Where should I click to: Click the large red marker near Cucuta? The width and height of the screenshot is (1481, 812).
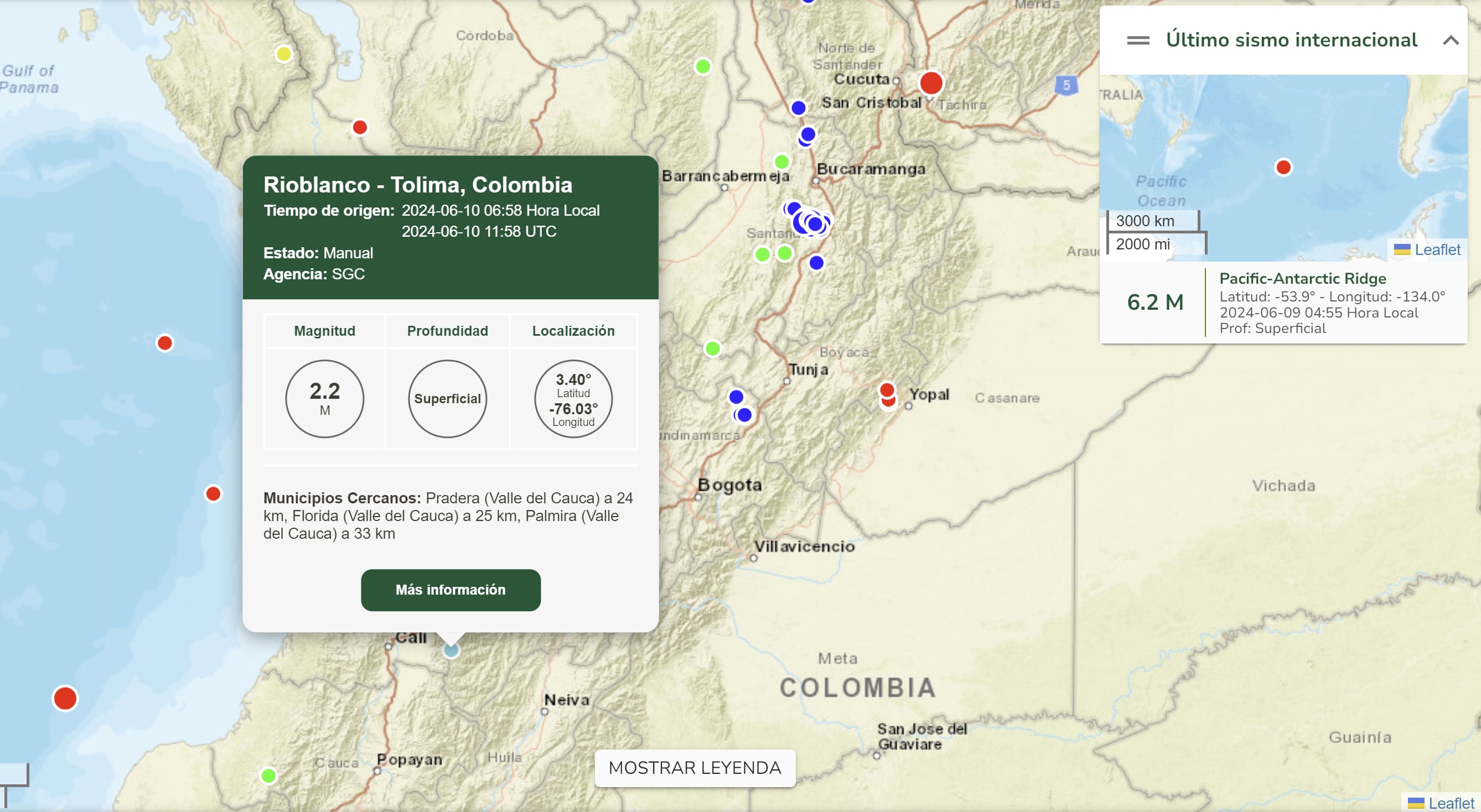[x=931, y=83]
